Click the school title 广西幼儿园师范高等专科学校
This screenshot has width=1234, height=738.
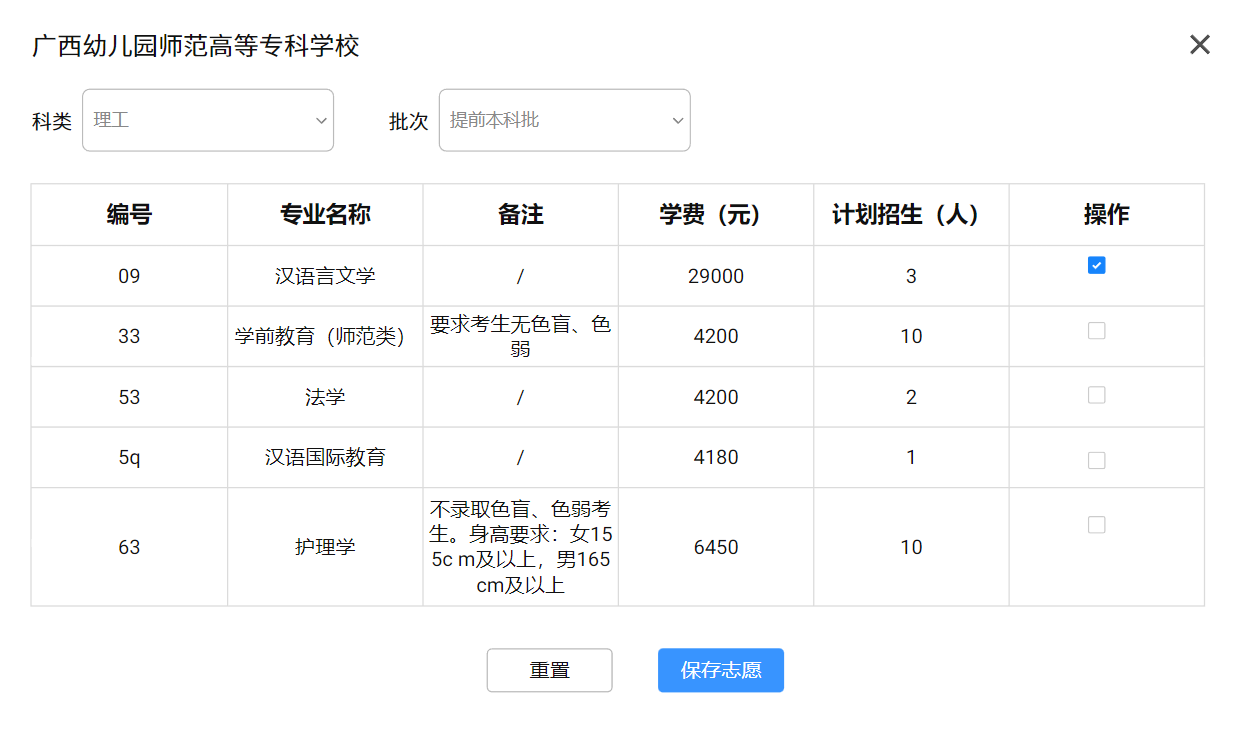pyautogui.click(x=196, y=46)
